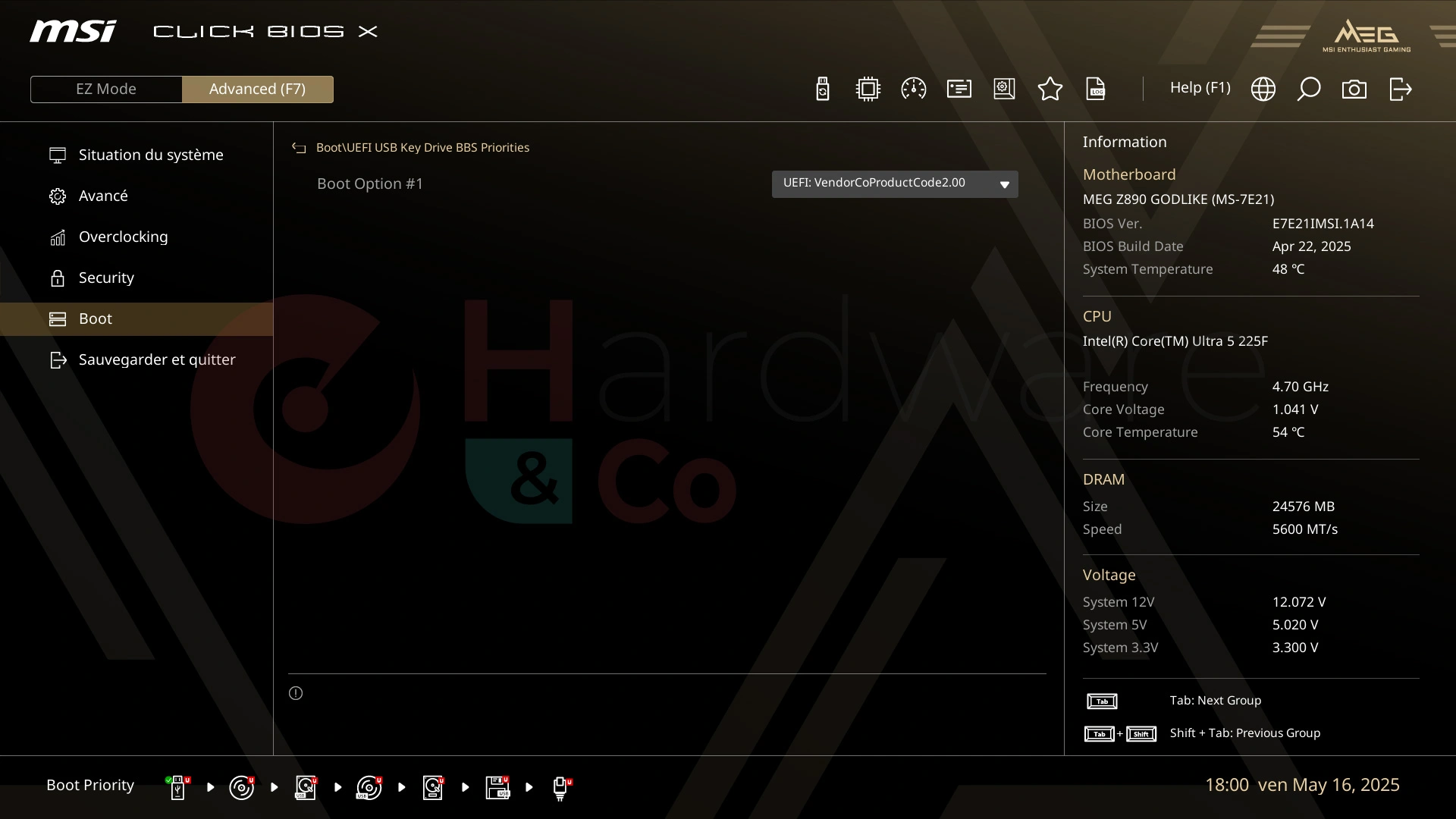Select the internal hard disk boot priority icon

434,787
